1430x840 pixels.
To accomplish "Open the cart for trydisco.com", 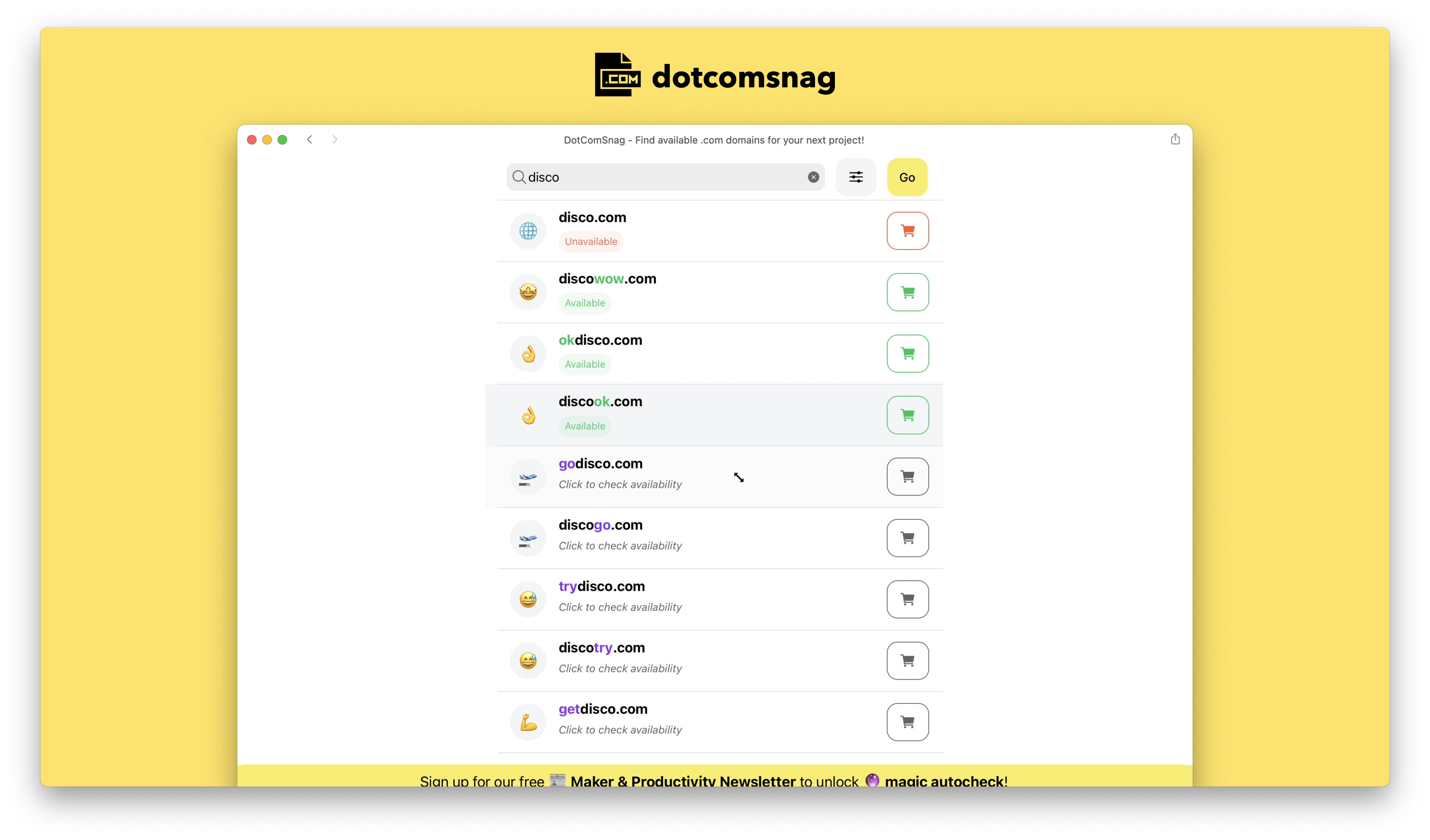I will [x=907, y=599].
